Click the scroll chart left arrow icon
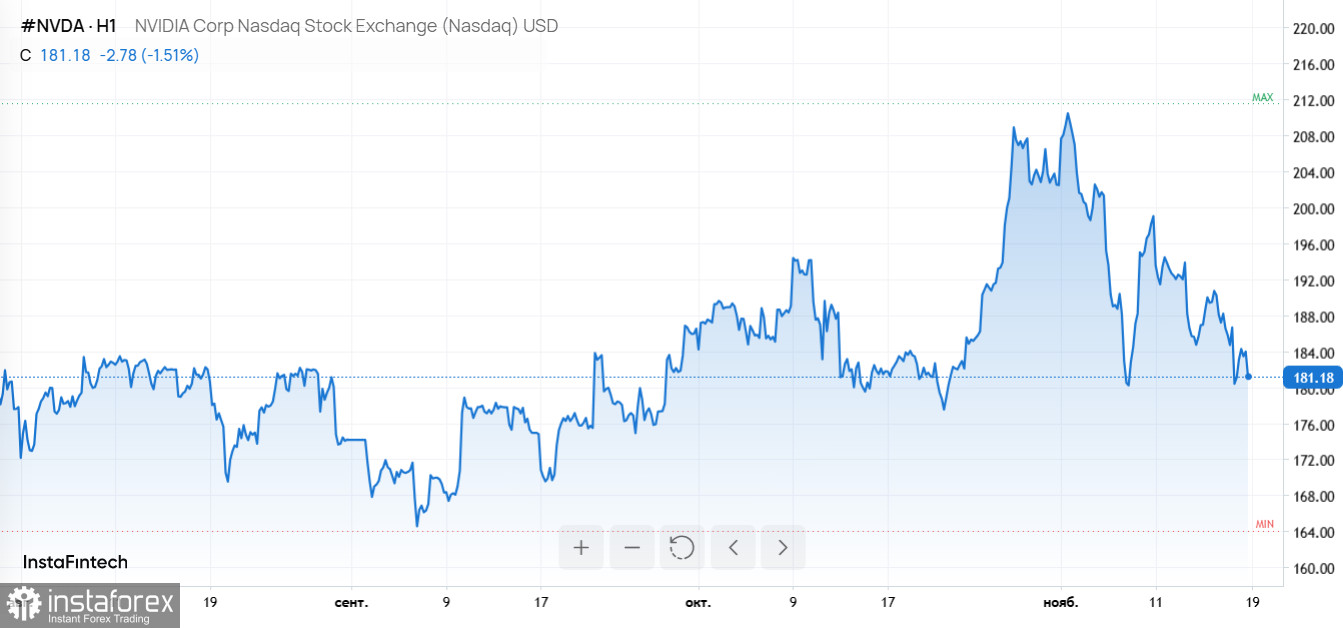This screenshot has height=628, width=1343. [732, 547]
